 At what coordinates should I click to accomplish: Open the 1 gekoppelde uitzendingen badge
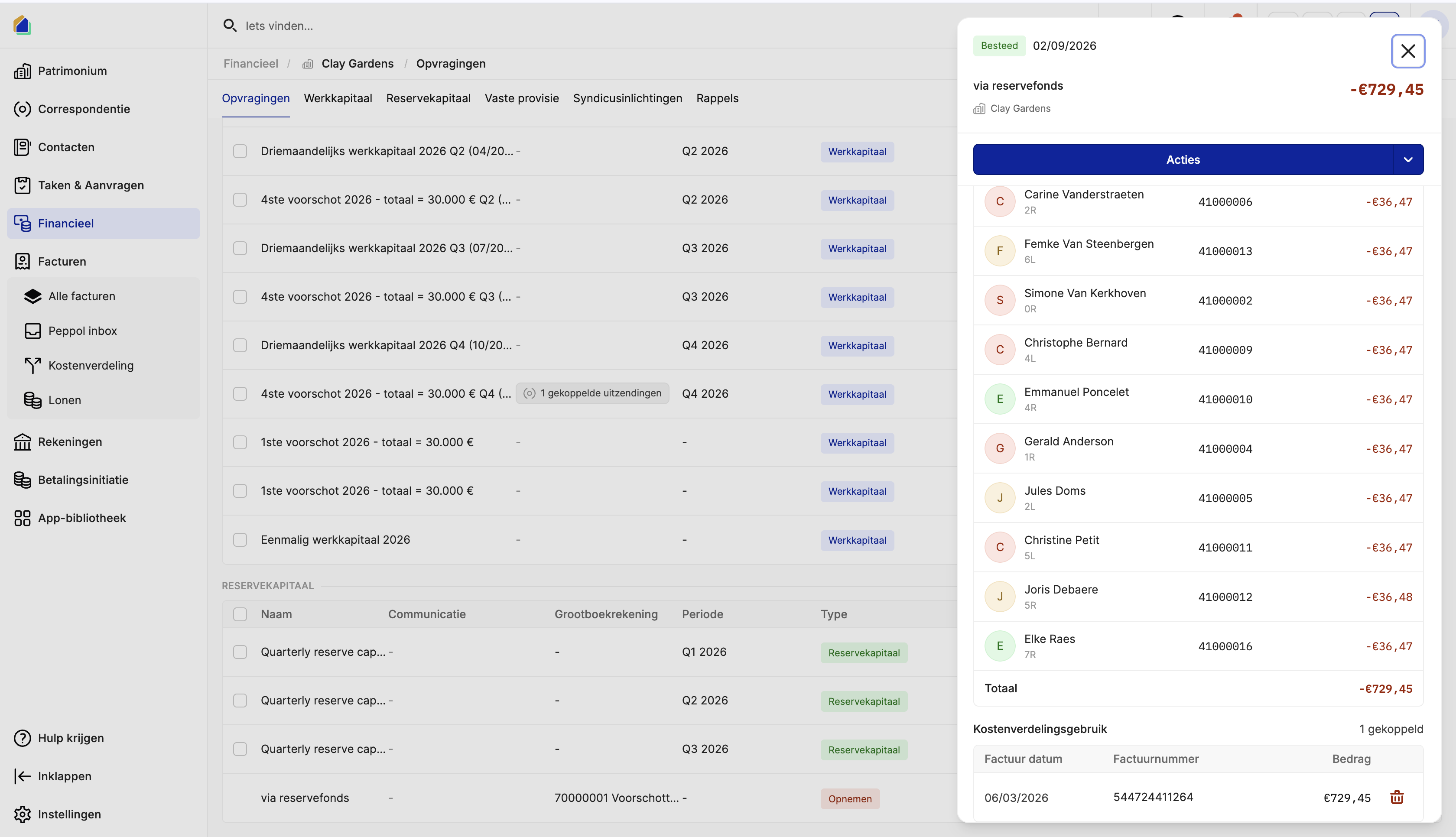592,393
